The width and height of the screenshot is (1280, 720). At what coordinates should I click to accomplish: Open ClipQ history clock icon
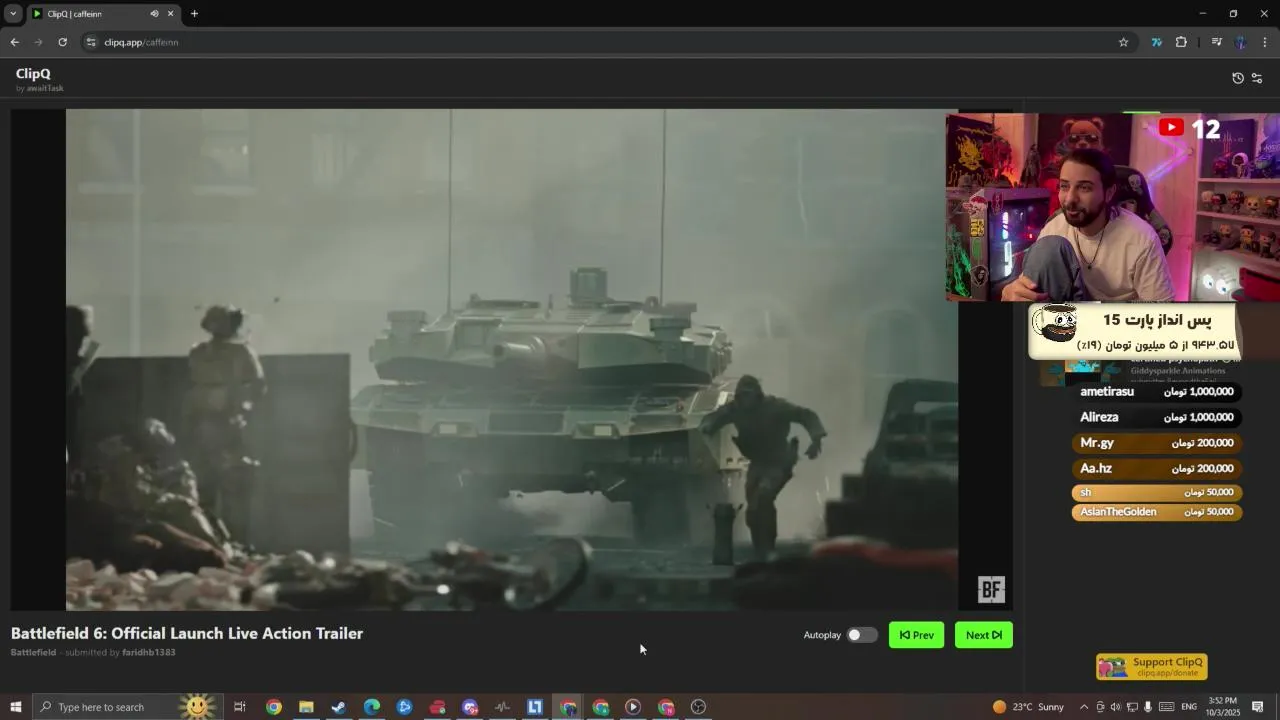(x=1238, y=78)
